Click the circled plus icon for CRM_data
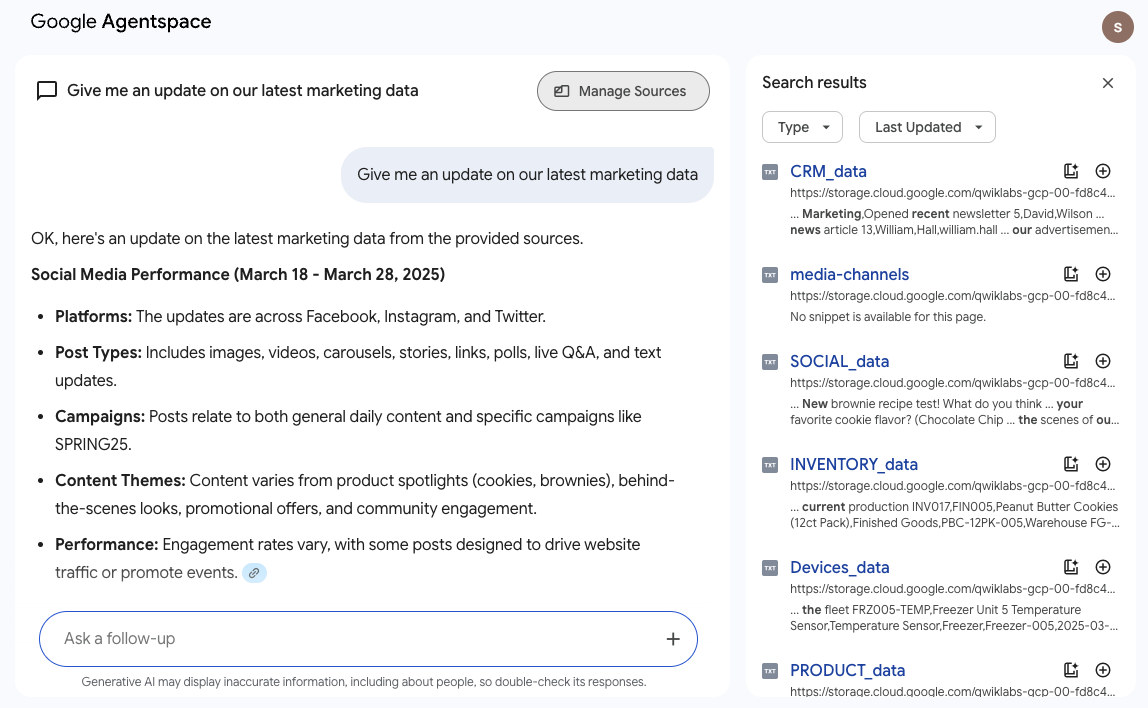This screenshot has height=708, width=1148. click(x=1103, y=171)
